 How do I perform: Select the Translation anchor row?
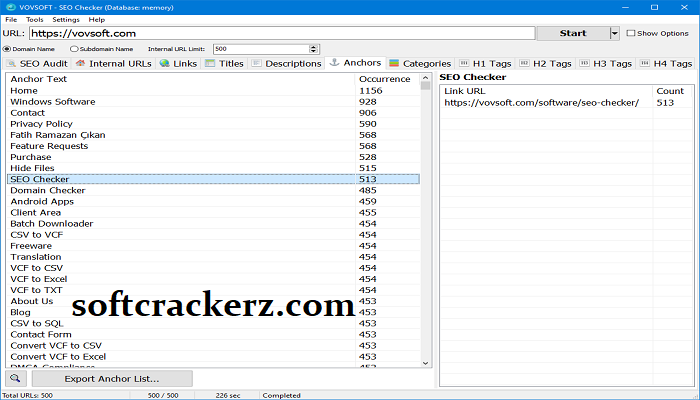(213, 257)
